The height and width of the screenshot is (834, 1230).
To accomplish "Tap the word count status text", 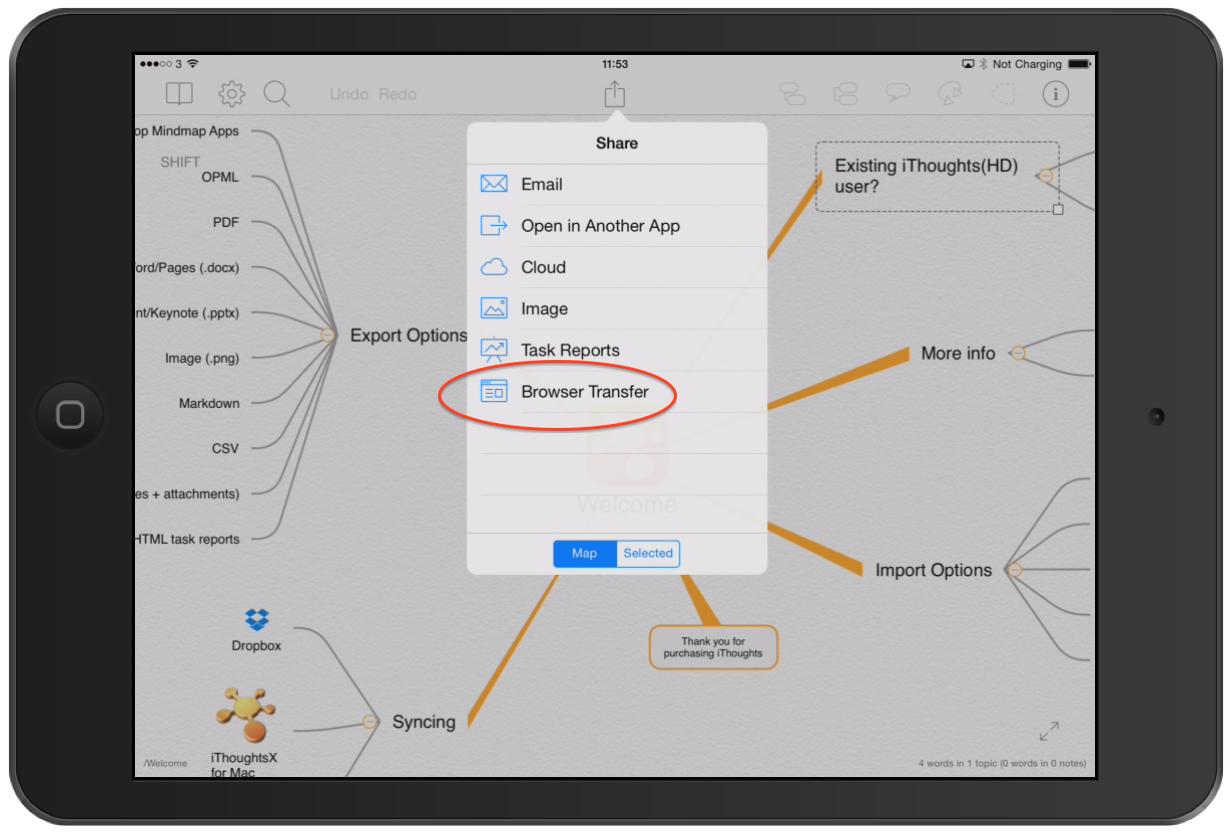I will [x=1002, y=763].
